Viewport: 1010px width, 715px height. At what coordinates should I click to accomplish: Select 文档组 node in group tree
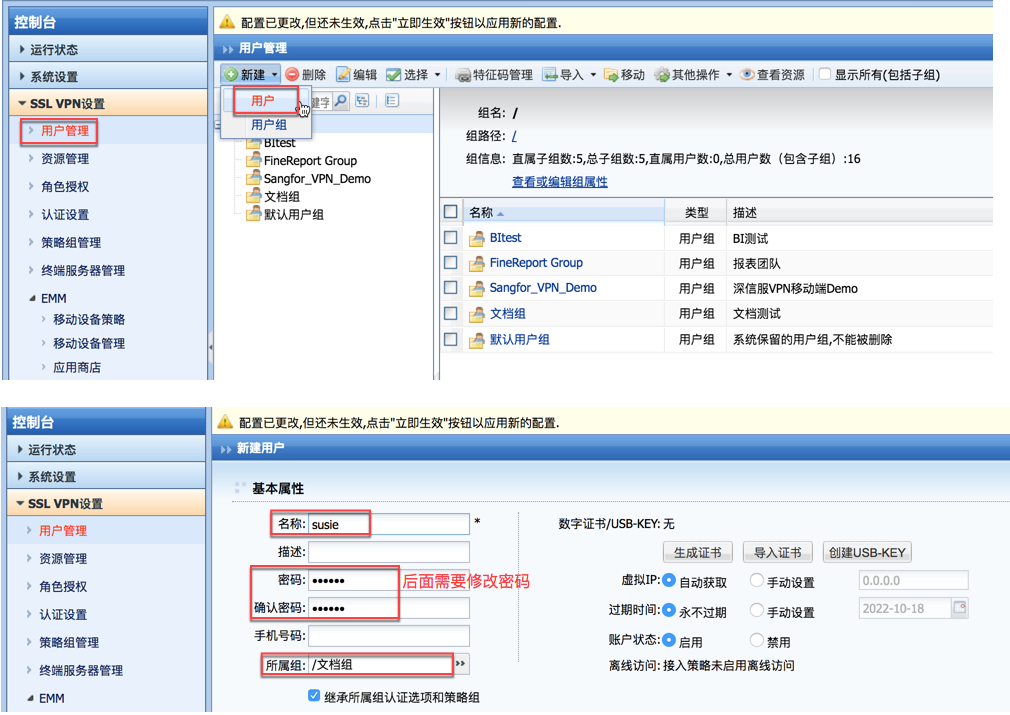tap(282, 196)
